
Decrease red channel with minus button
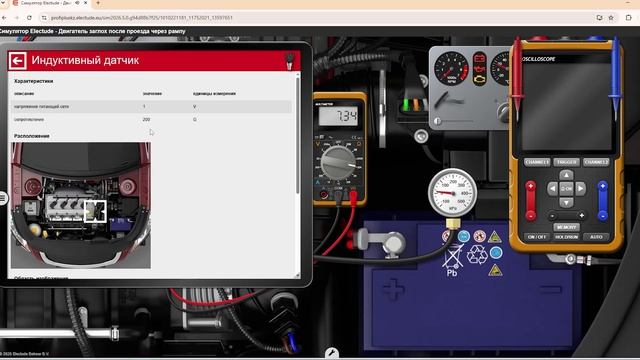pos(530,215)
